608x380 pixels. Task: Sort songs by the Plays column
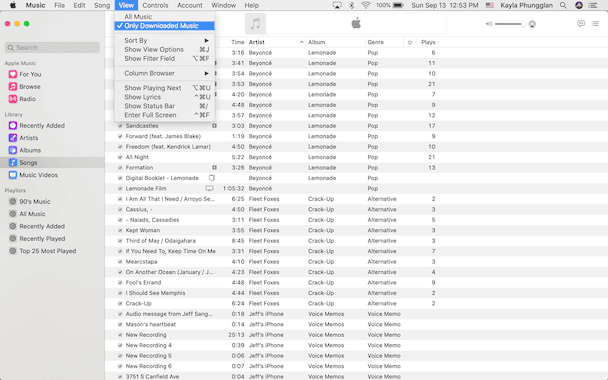427,42
